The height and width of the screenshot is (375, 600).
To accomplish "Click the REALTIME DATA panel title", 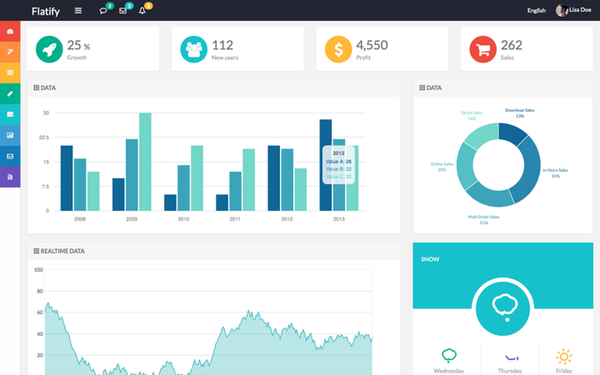I will coord(63,251).
